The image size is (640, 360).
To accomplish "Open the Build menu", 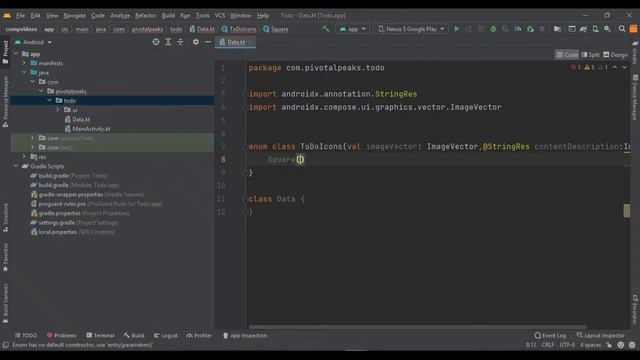I will [x=168, y=16].
